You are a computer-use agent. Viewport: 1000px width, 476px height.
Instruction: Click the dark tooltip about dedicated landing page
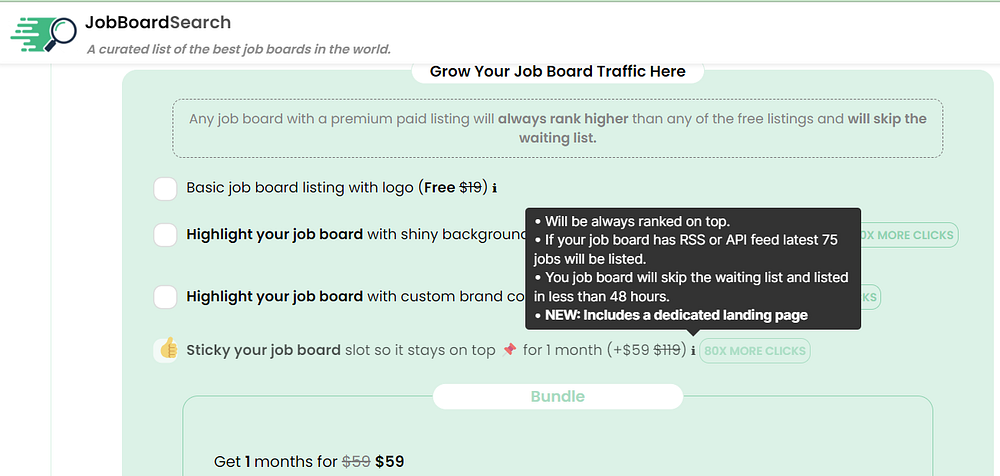coord(692,268)
